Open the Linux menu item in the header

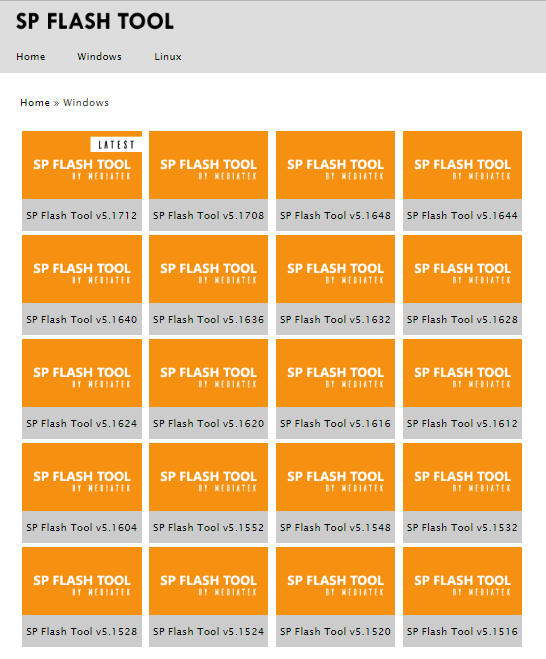(x=168, y=56)
